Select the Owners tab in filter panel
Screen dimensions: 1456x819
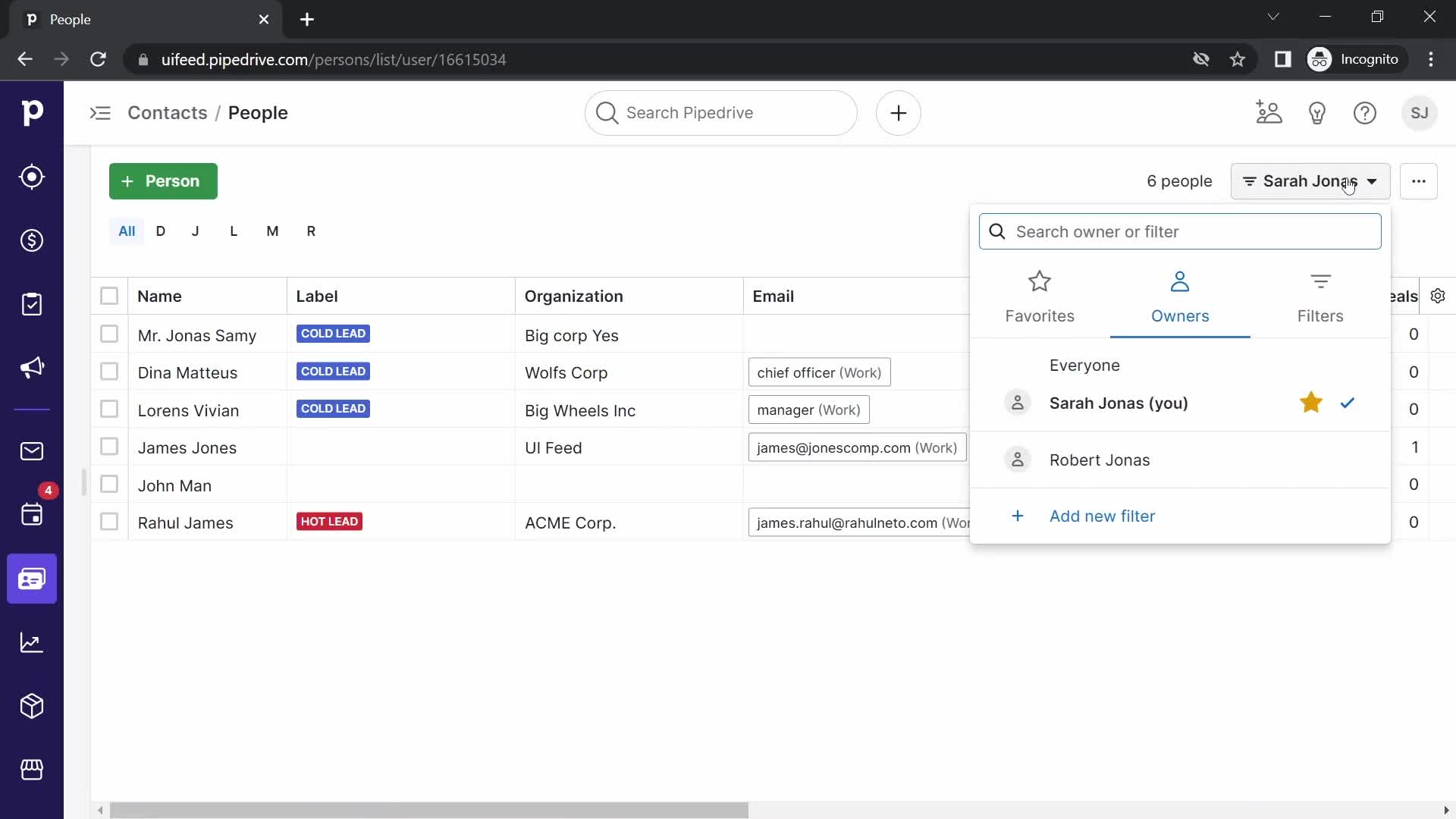click(x=1180, y=295)
